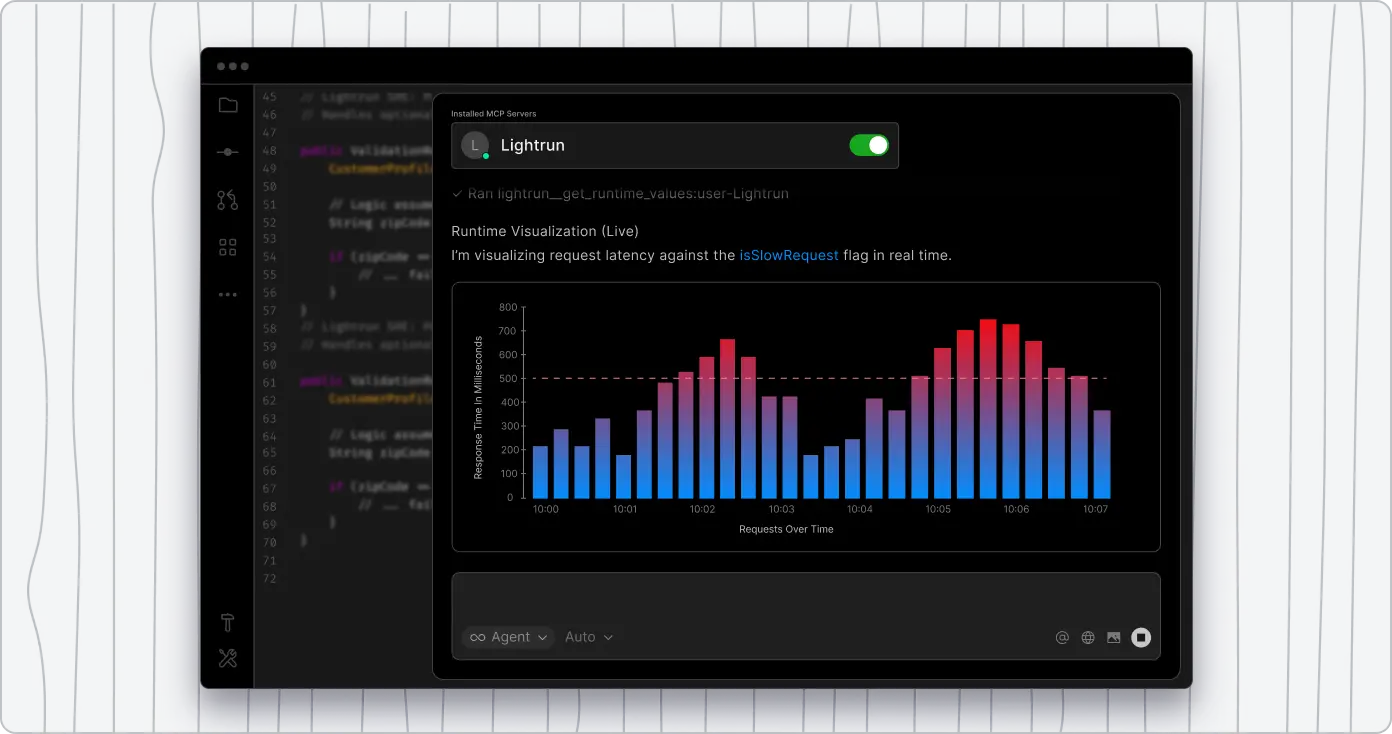Click the @ mention icon in the chat box
This screenshot has height=734, width=1392.
point(1062,637)
